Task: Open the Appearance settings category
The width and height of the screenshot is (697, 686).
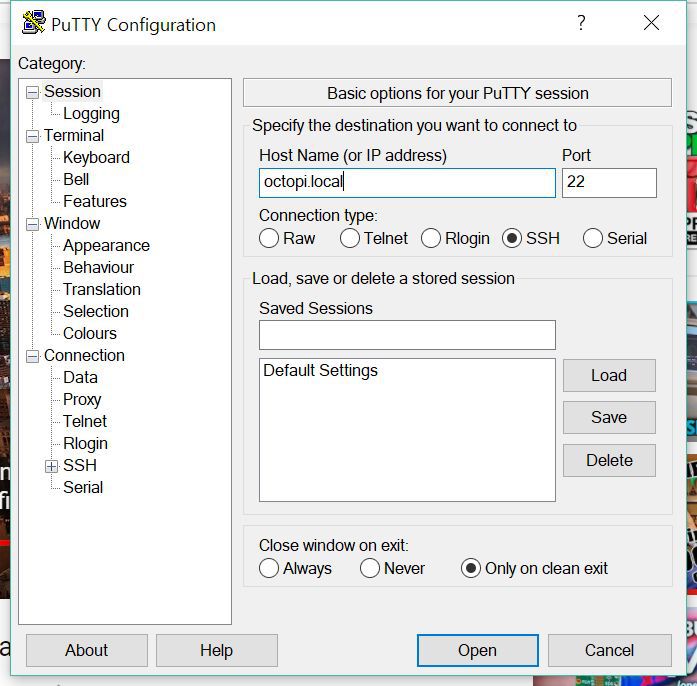Action: (x=106, y=245)
